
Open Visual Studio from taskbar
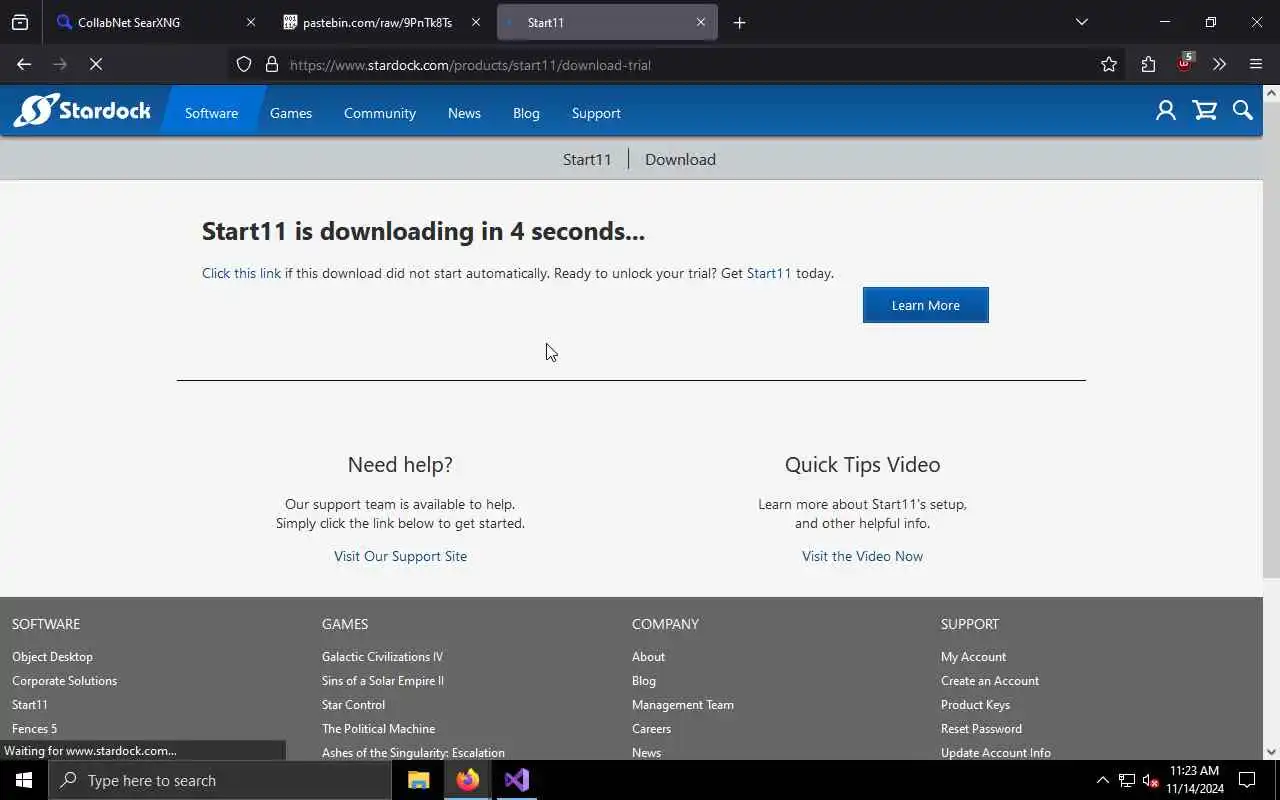click(x=516, y=780)
